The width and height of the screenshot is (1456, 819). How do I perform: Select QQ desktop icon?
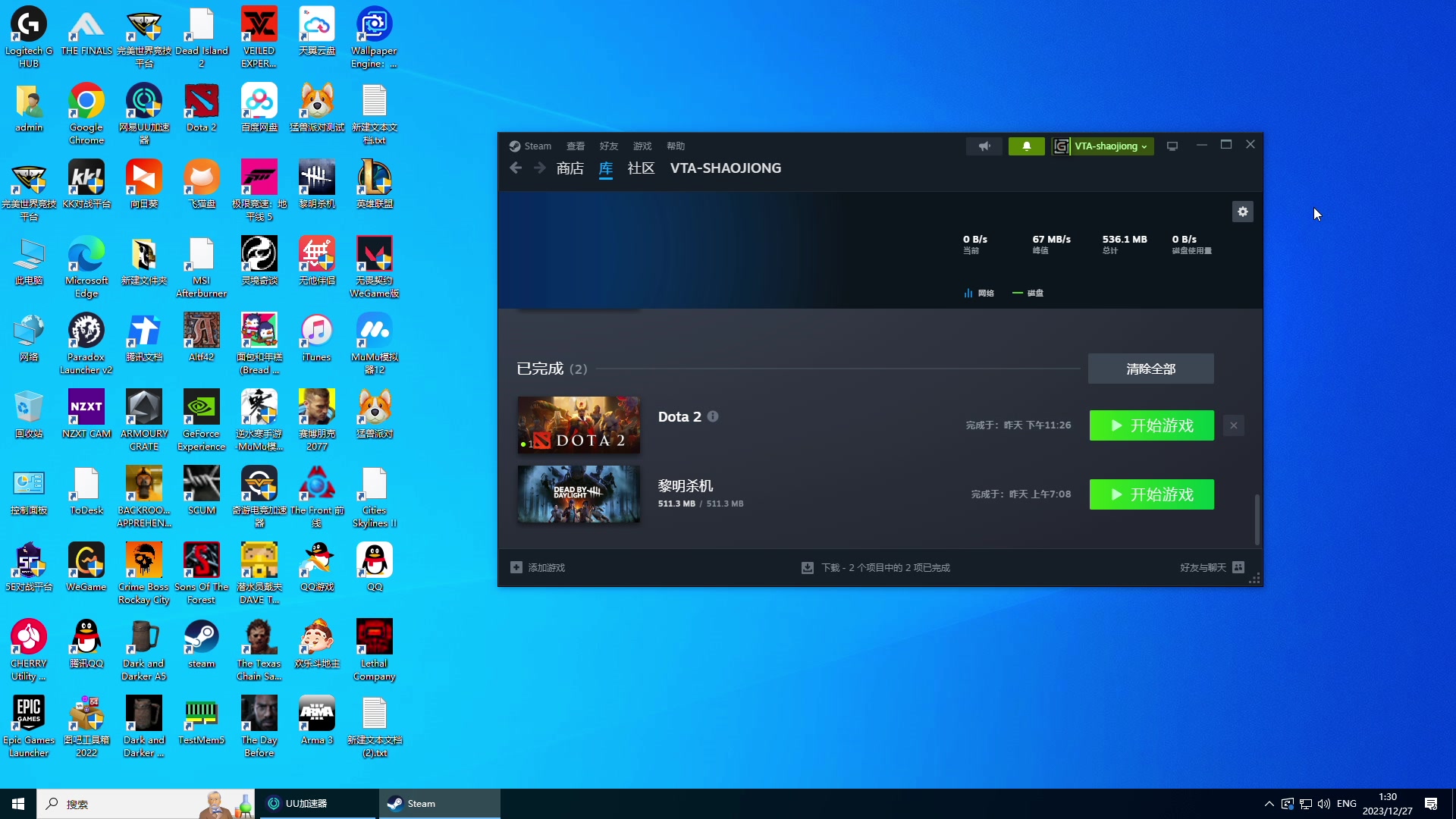tap(375, 568)
